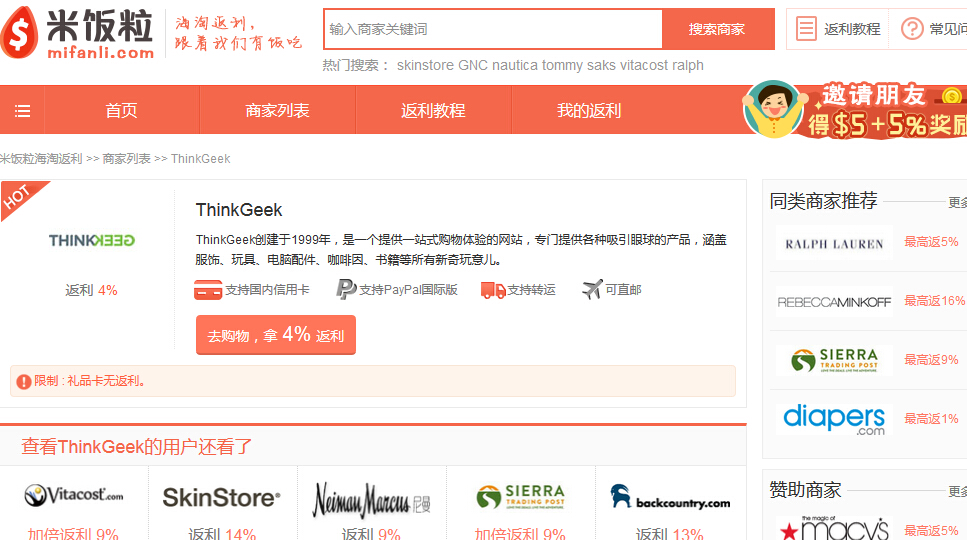Click the 搜索商家 search button
Image resolution: width=967 pixels, height=540 pixels.
(717, 29)
